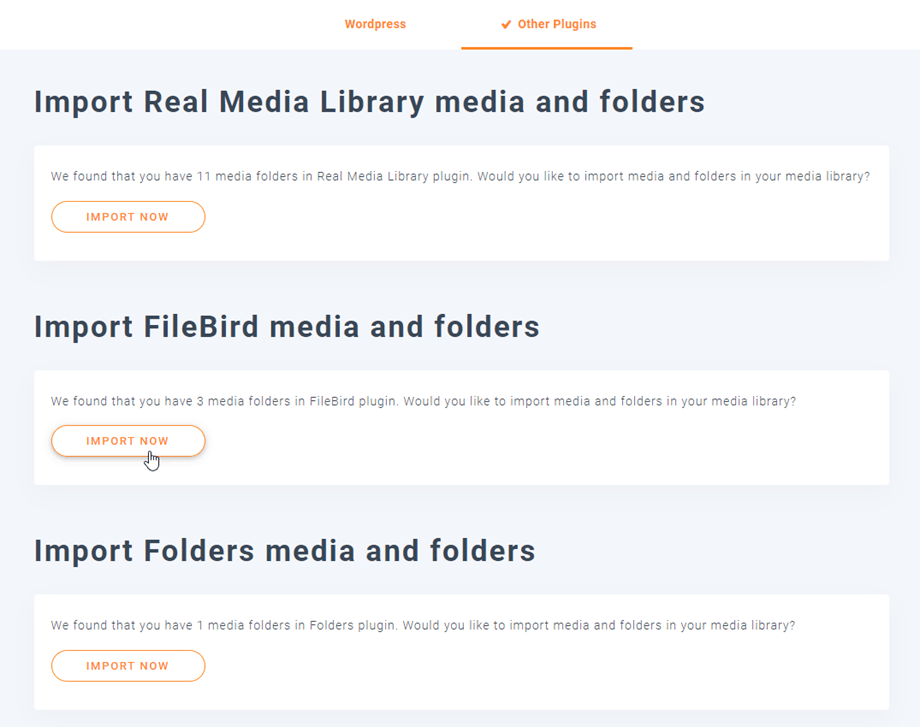This screenshot has height=727, width=920.
Task: Click the question ending the FileBird prompt
Action: pyautogui.click(x=600, y=401)
